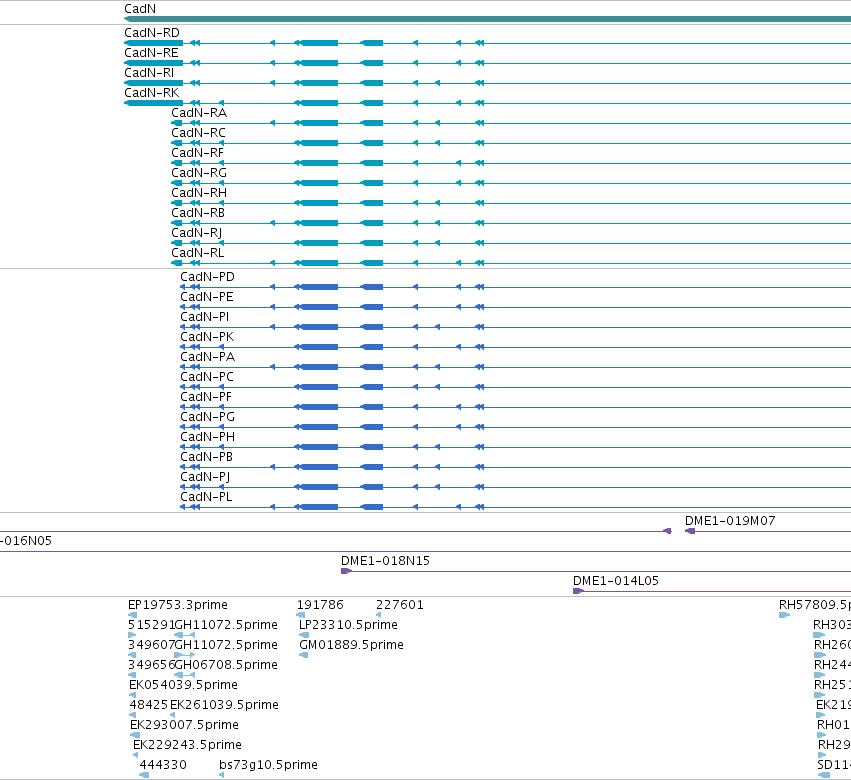Click the arrow glyph under GM01889.5prime
The image size is (851, 780).
(x=304, y=655)
